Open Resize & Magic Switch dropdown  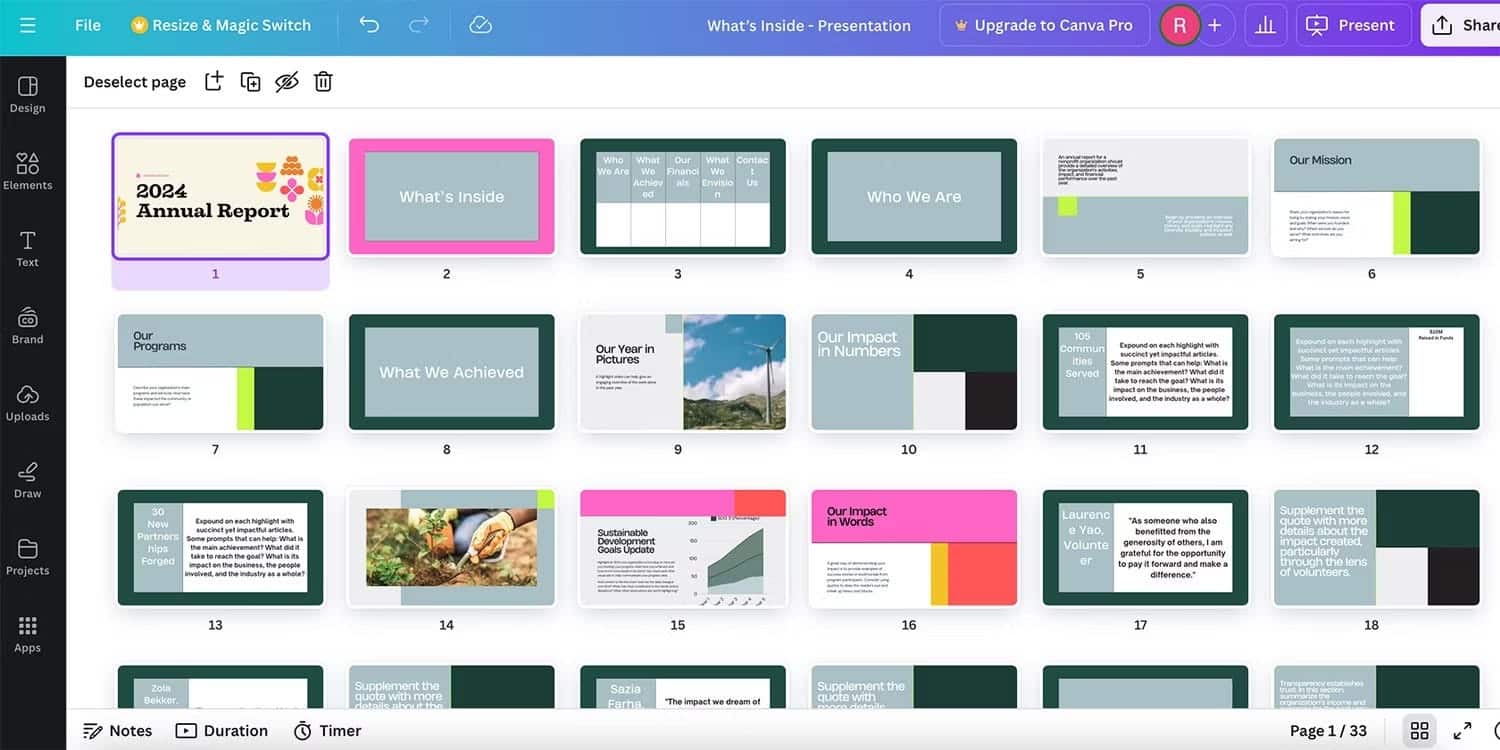tap(221, 25)
